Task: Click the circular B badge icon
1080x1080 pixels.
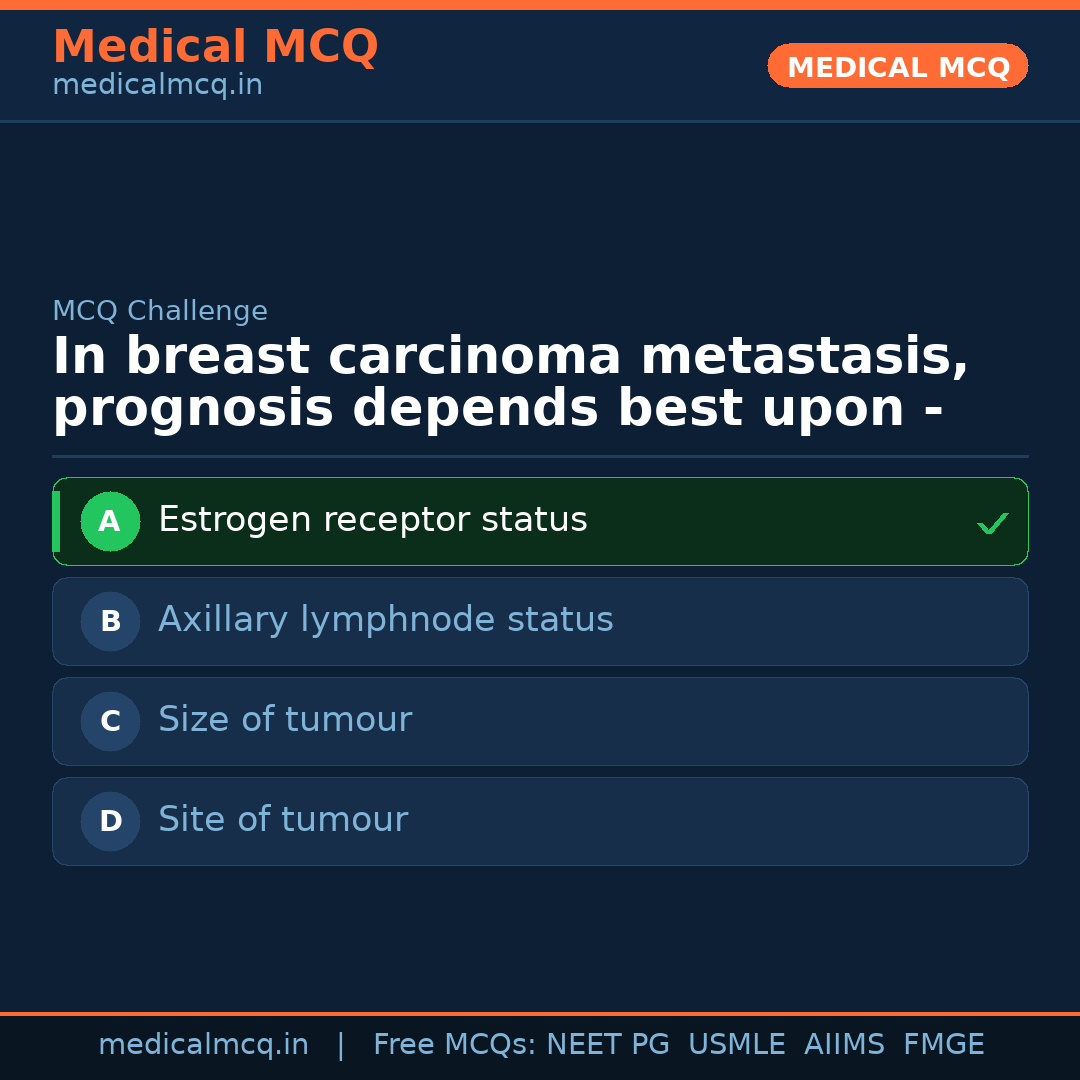Action: click(110, 621)
